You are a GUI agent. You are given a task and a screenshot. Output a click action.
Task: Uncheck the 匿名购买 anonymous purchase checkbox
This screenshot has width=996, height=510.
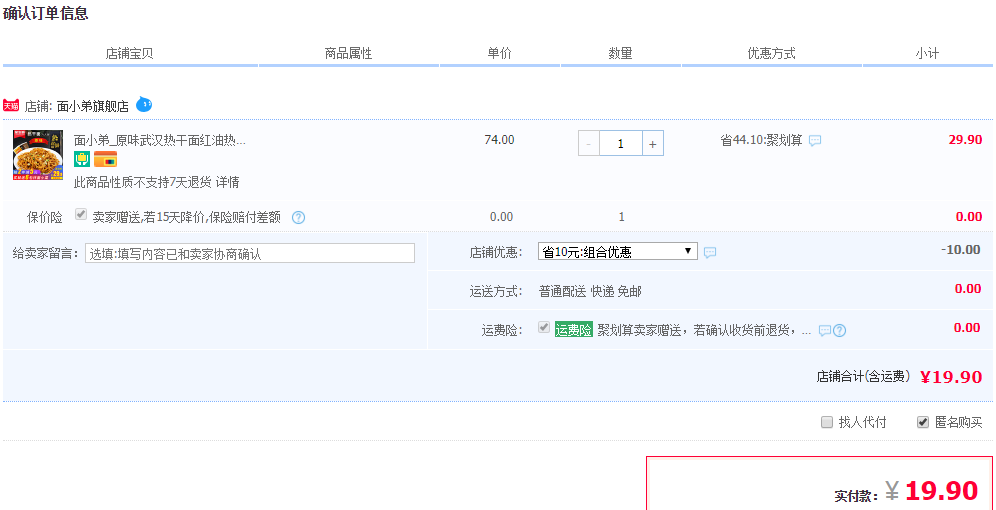(x=923, y=422)
